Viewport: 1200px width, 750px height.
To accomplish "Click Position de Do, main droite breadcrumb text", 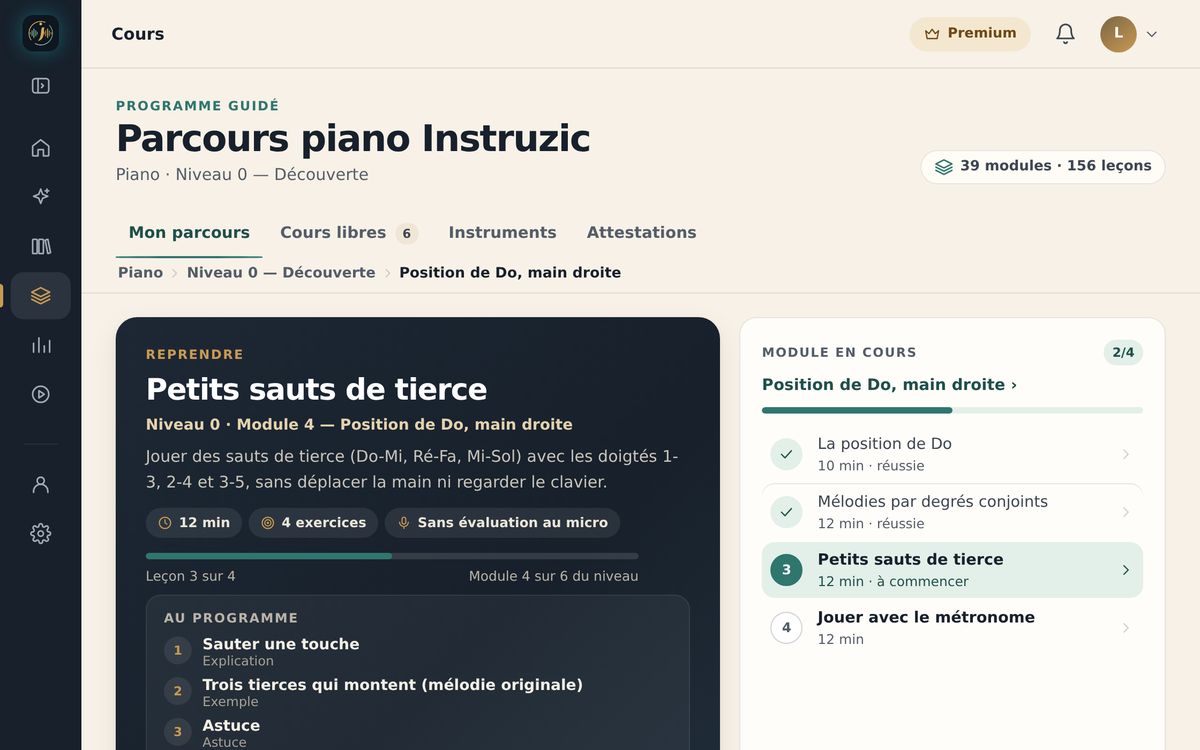I will 510,273.
